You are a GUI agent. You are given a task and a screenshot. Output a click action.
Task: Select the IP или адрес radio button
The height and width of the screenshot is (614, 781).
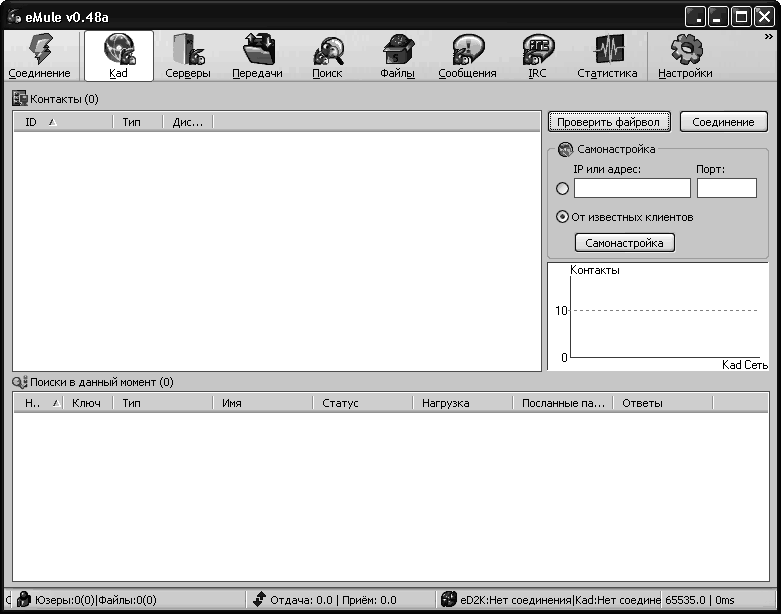tap(562, 189)
